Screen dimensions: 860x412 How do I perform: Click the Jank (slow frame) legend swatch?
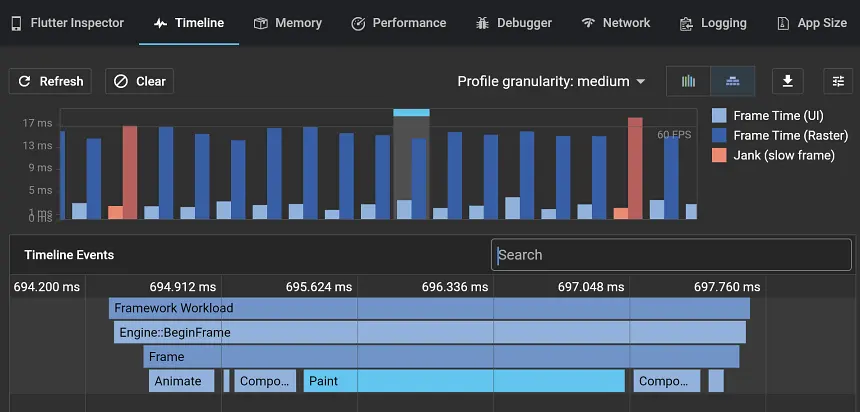click(x=719, y=155)
